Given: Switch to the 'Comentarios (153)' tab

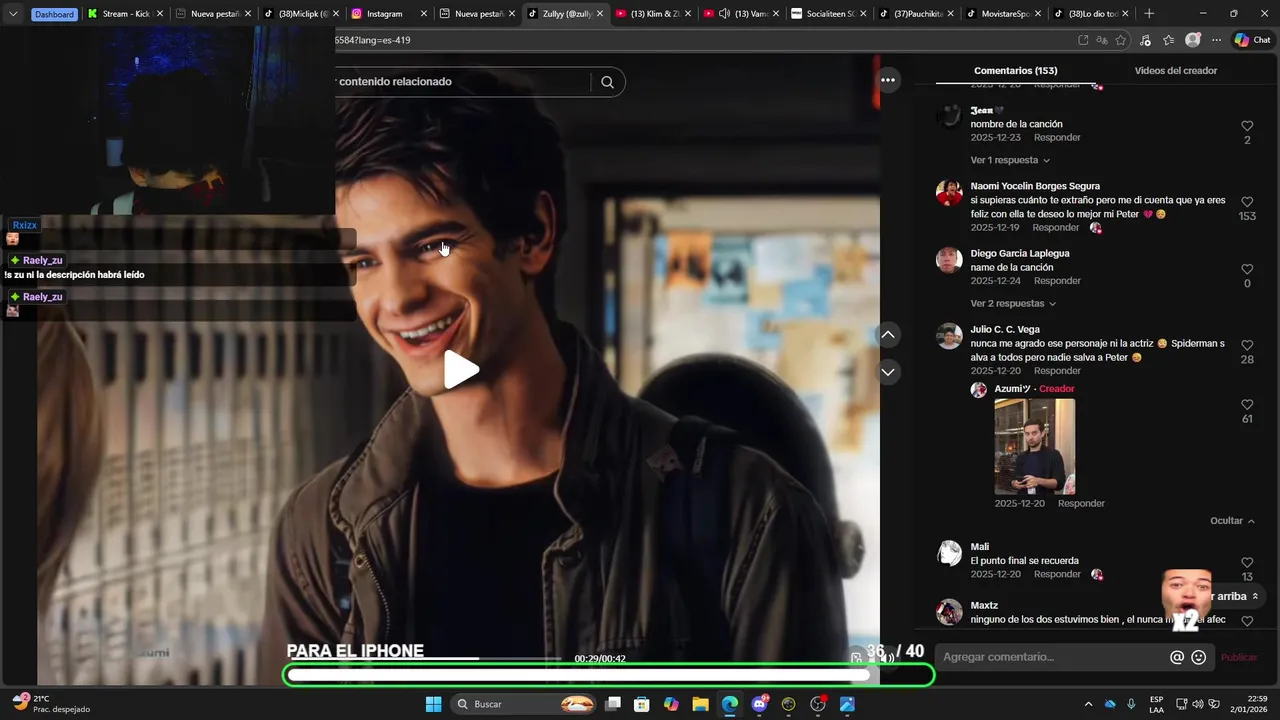Looking at the screenshot, I should click(1015, 71).
